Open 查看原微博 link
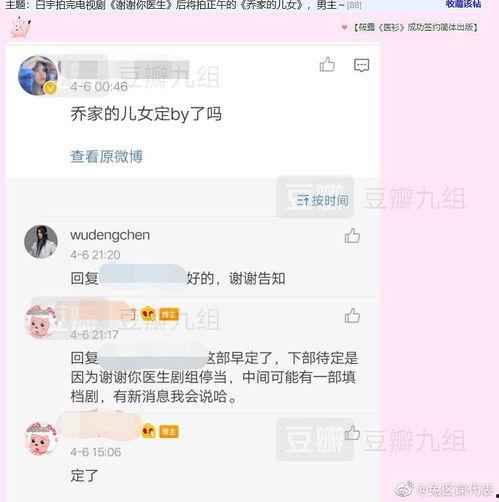This screenshot has width=499, height=502. (107, 156)
